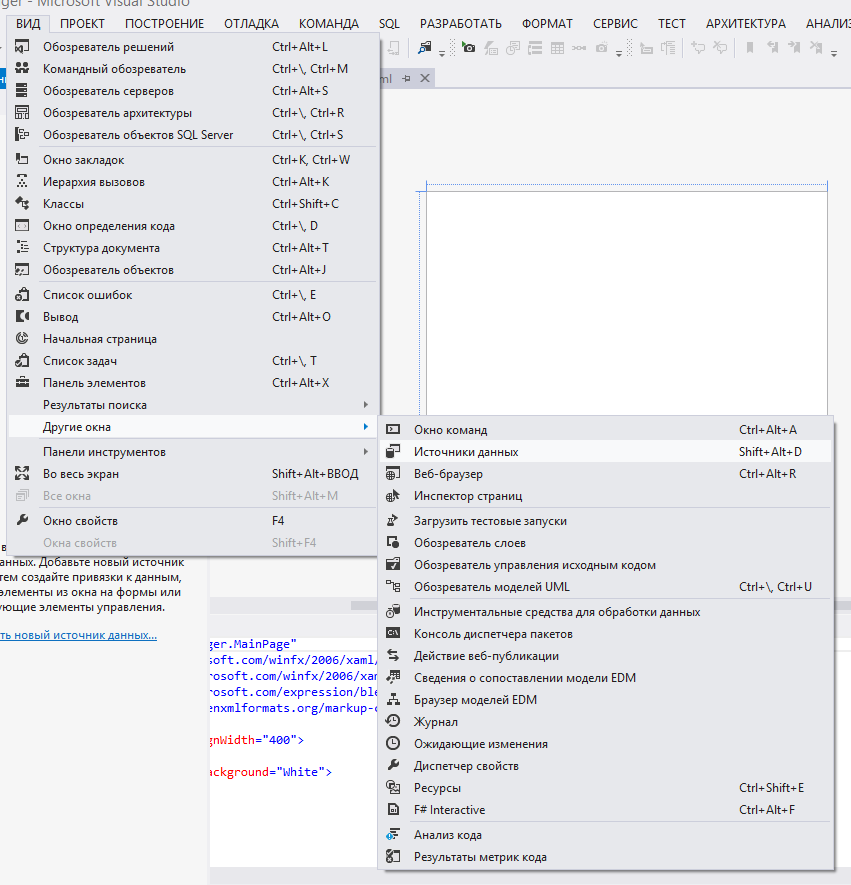Click the Начальная страница icon
Image resolution: width=851 pixels, height=885 pixels.
pos(22,339)
